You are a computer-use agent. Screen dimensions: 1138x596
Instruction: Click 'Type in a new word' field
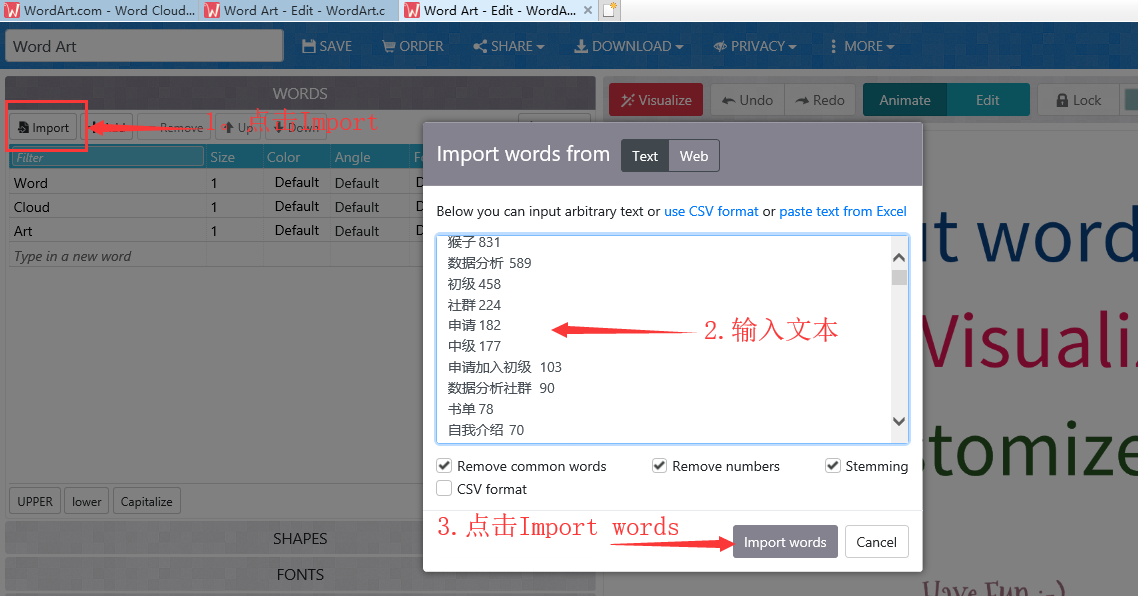[107, 256]
